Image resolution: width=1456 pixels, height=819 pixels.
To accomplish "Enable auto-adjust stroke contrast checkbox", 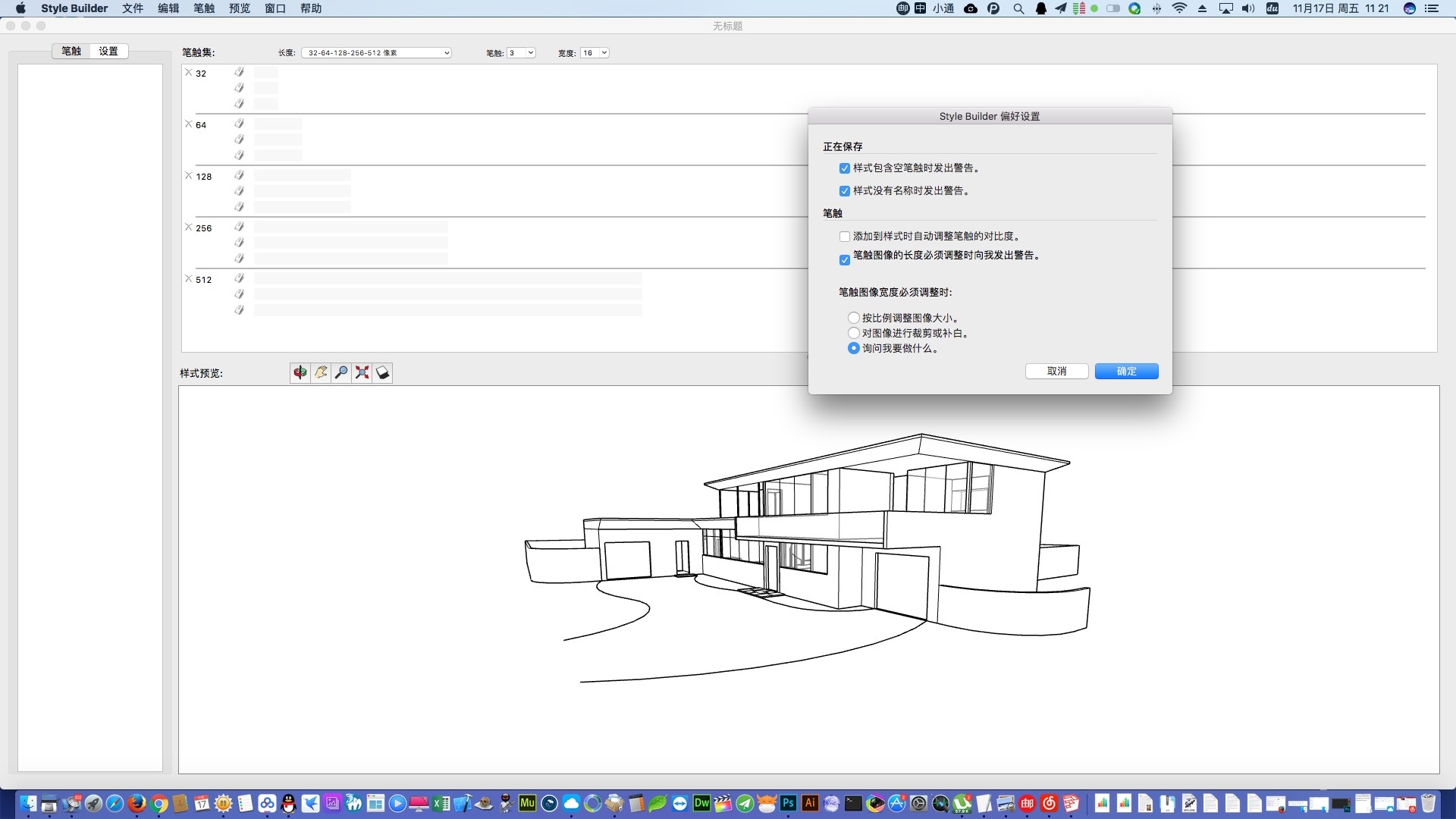I will click(844, 237).
